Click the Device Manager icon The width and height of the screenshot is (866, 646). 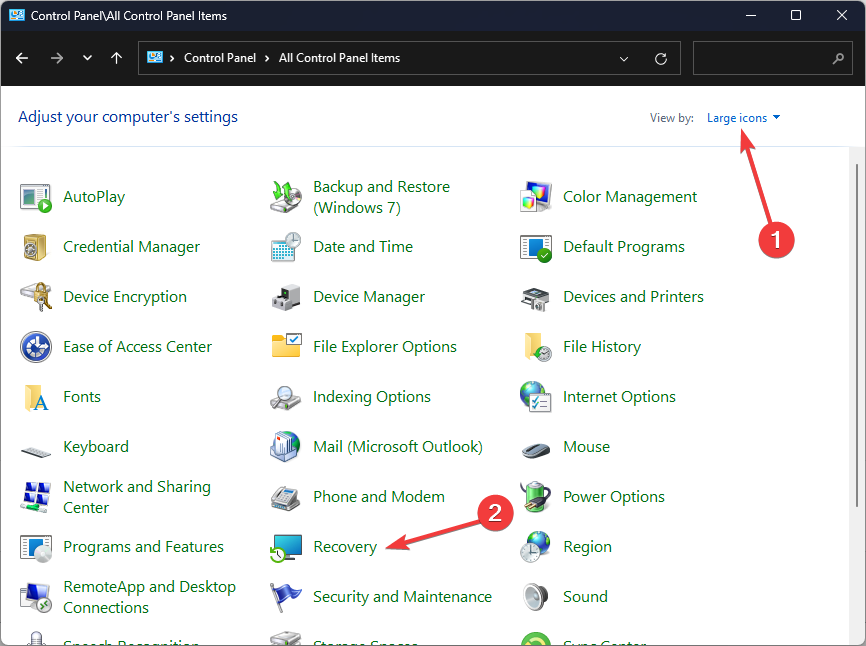coord(286,297)
